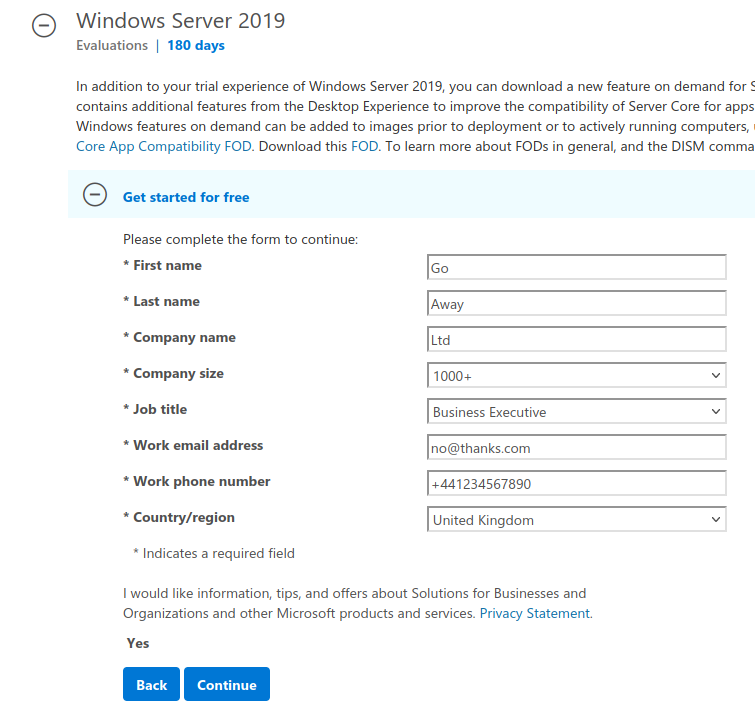
Task: Click the Work phone number field
Action: pyautogui.click(x=576, y=483)
